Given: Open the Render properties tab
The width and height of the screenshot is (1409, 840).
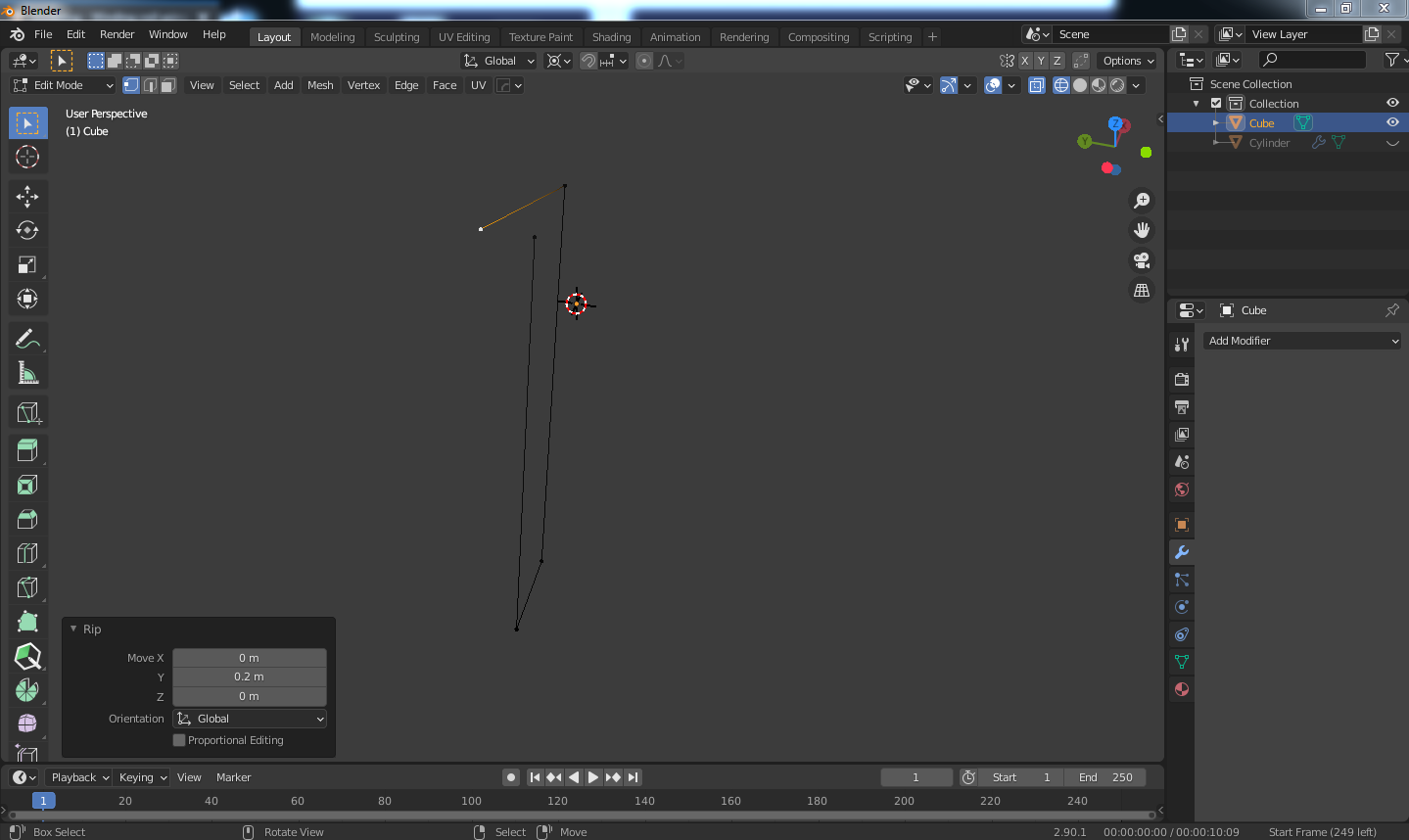Looking at the screenshot, I should [x=1182, y=379].
